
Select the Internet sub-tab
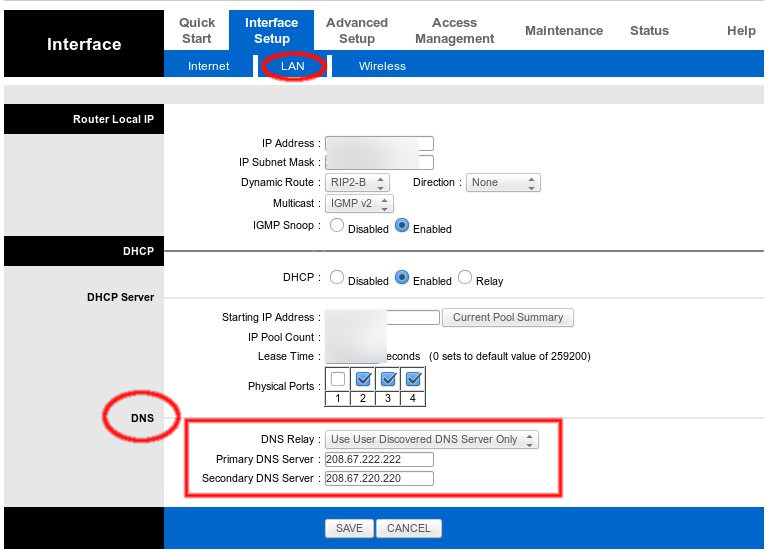[208, 66]
